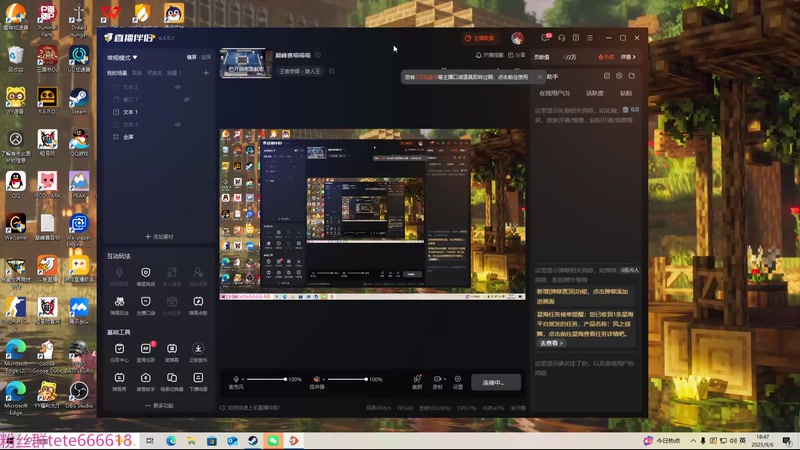The width and height of the screenshot is (800, 450).
Task: Open the hamburger menu in title bar
Action: coord(590,38)
